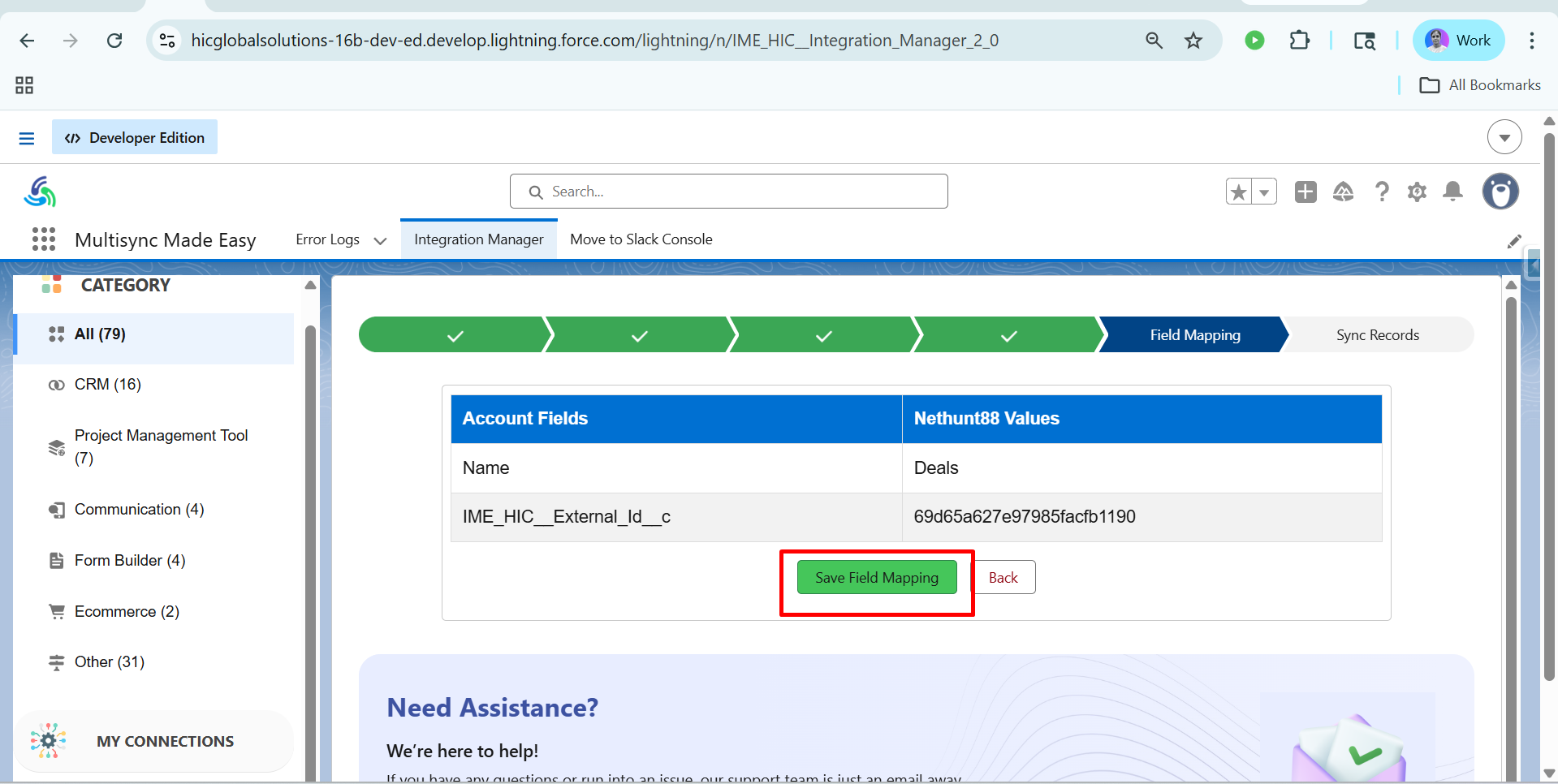Bookmark this page with the star icon
Image resolution: width=1558 pixels, height=784 pixels.
[1193, 41]
